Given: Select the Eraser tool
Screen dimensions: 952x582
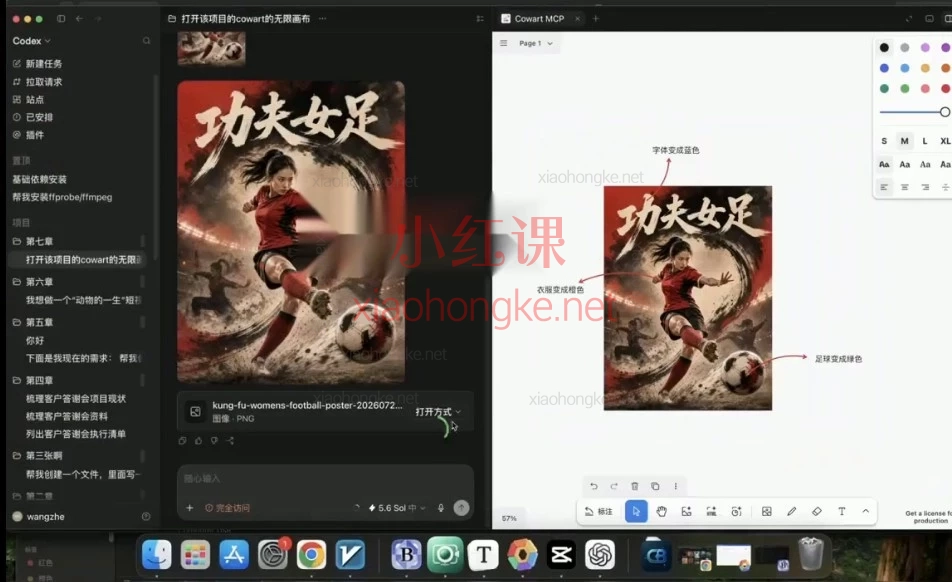Looking at the screenshot, I should tap(817, 512).
